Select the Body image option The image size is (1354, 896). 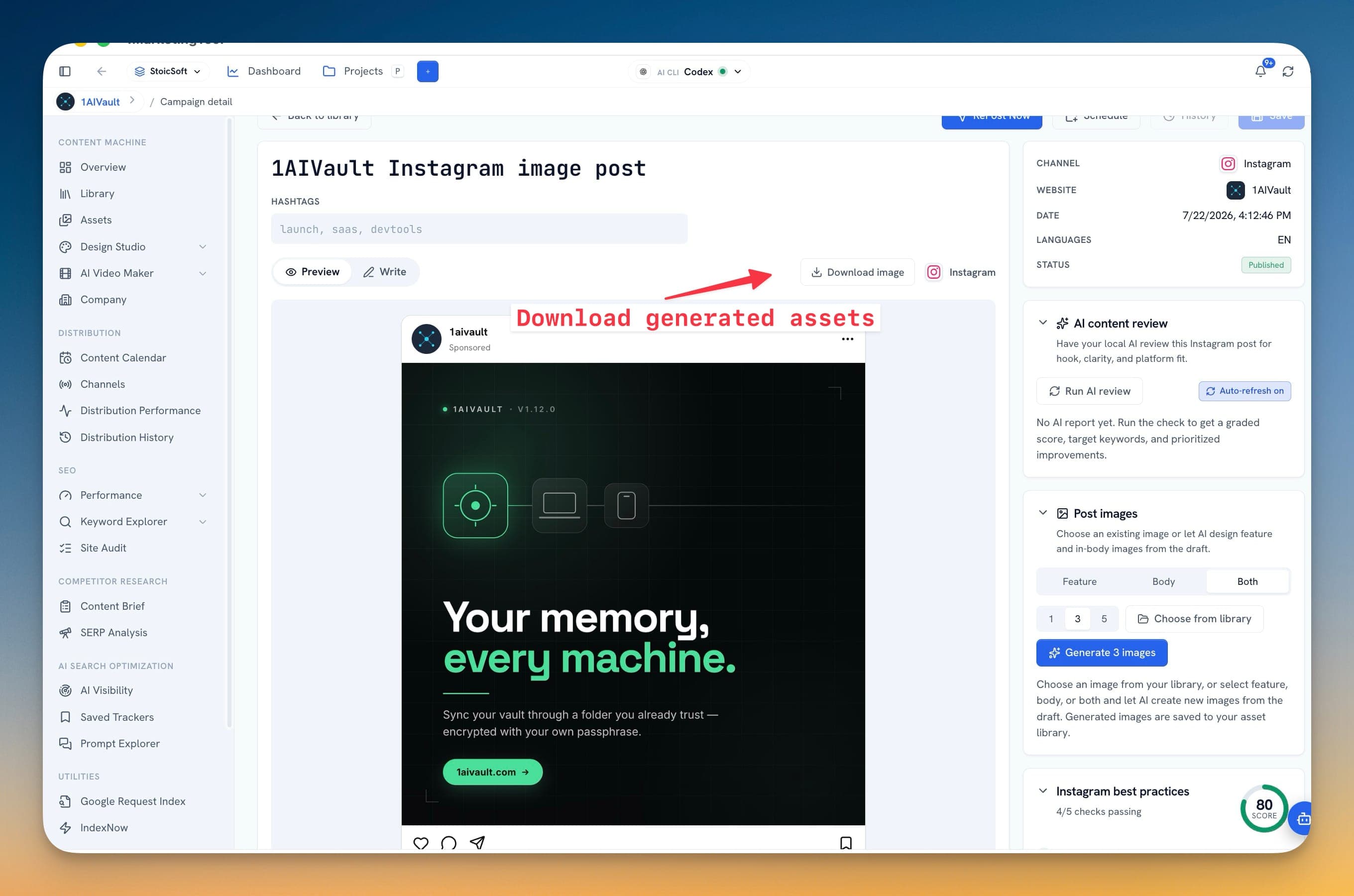[x=1163, y=581]
